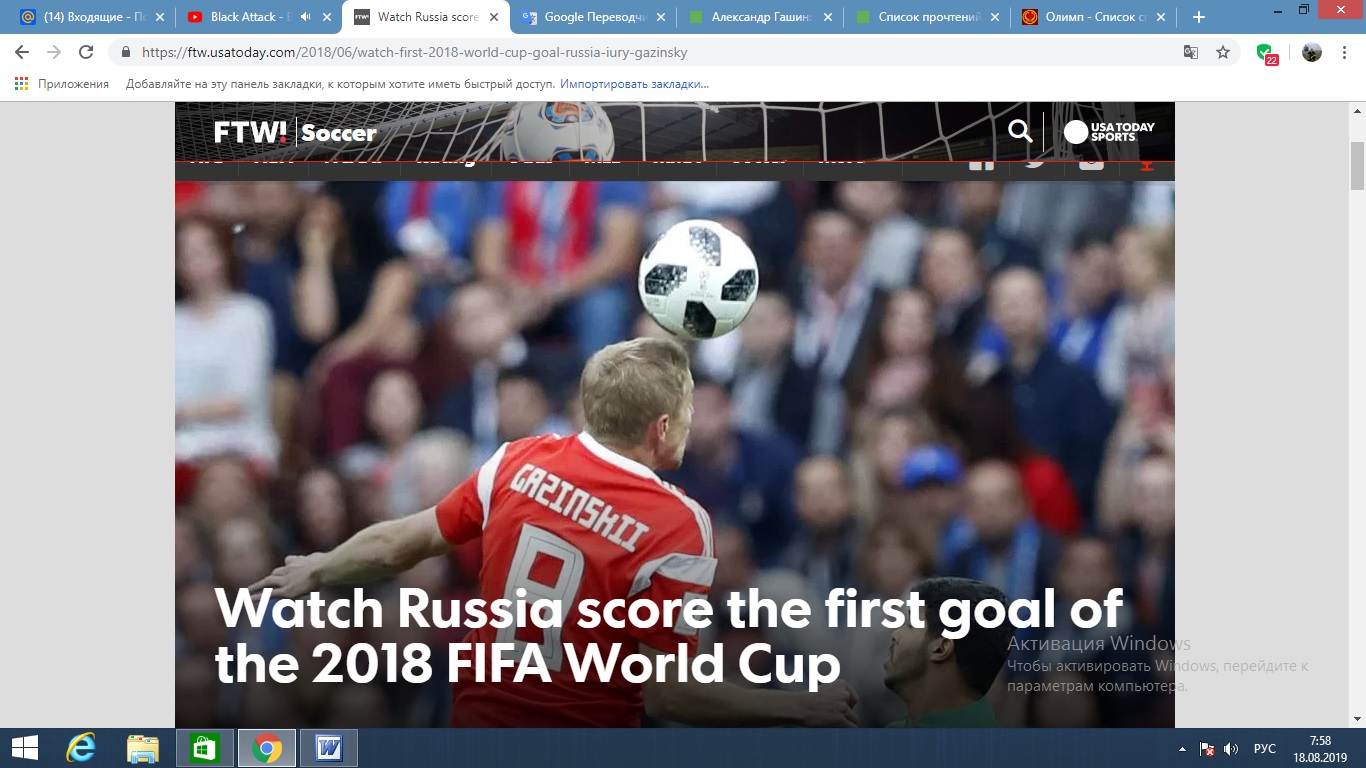Open the Windows Start menu
The height and width of the screenshot is (768, 1366).
(x=24, y=748)
